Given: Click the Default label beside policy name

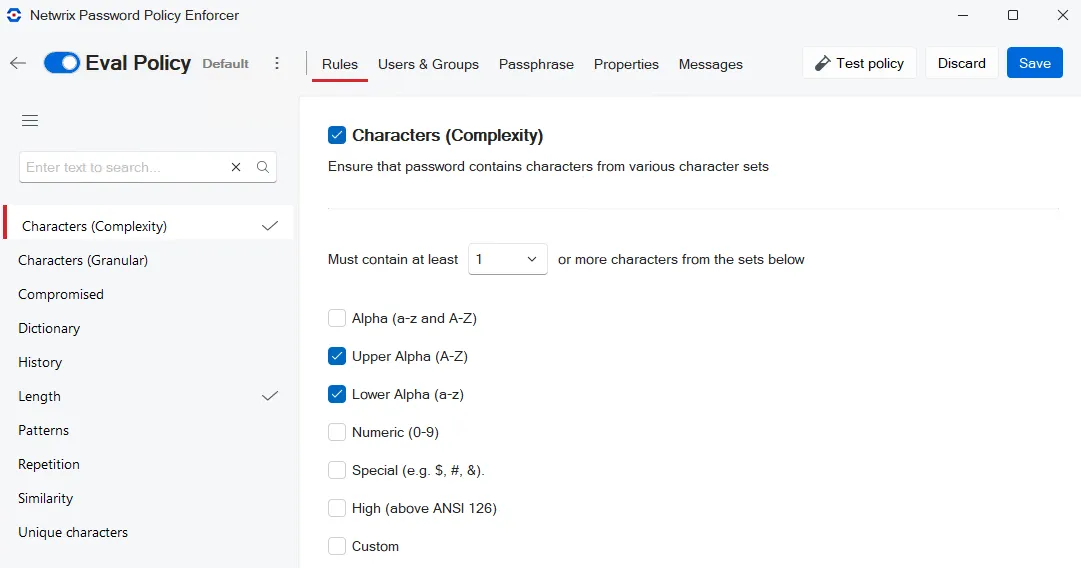Looking at the screenshot, I should point(225,63).
